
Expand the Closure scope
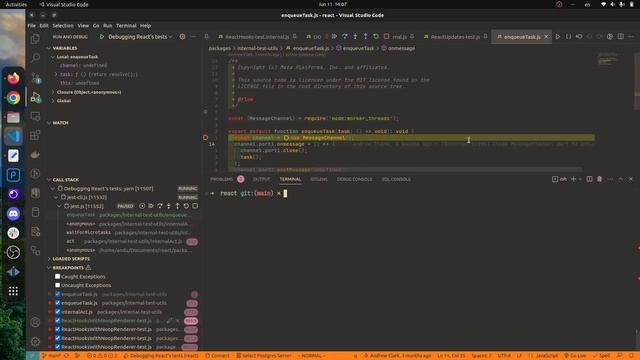pos(53,92)
